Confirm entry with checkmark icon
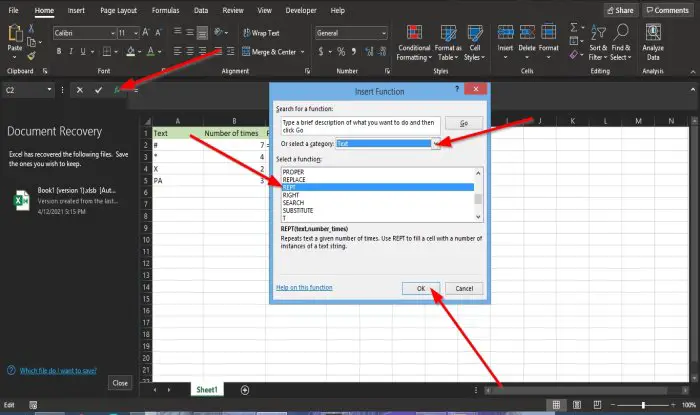This screenshot has width=700, height=415. (x=98, y=90)
